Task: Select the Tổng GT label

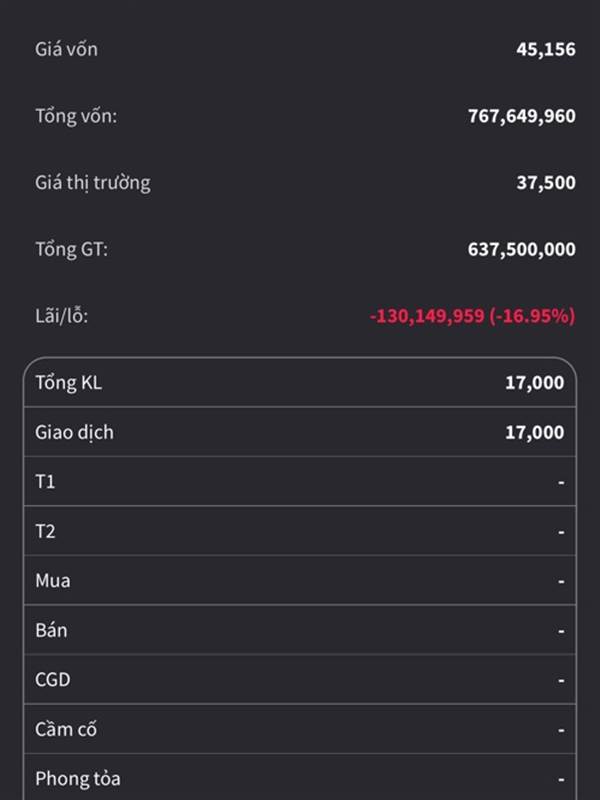Action: click(71, 249)
